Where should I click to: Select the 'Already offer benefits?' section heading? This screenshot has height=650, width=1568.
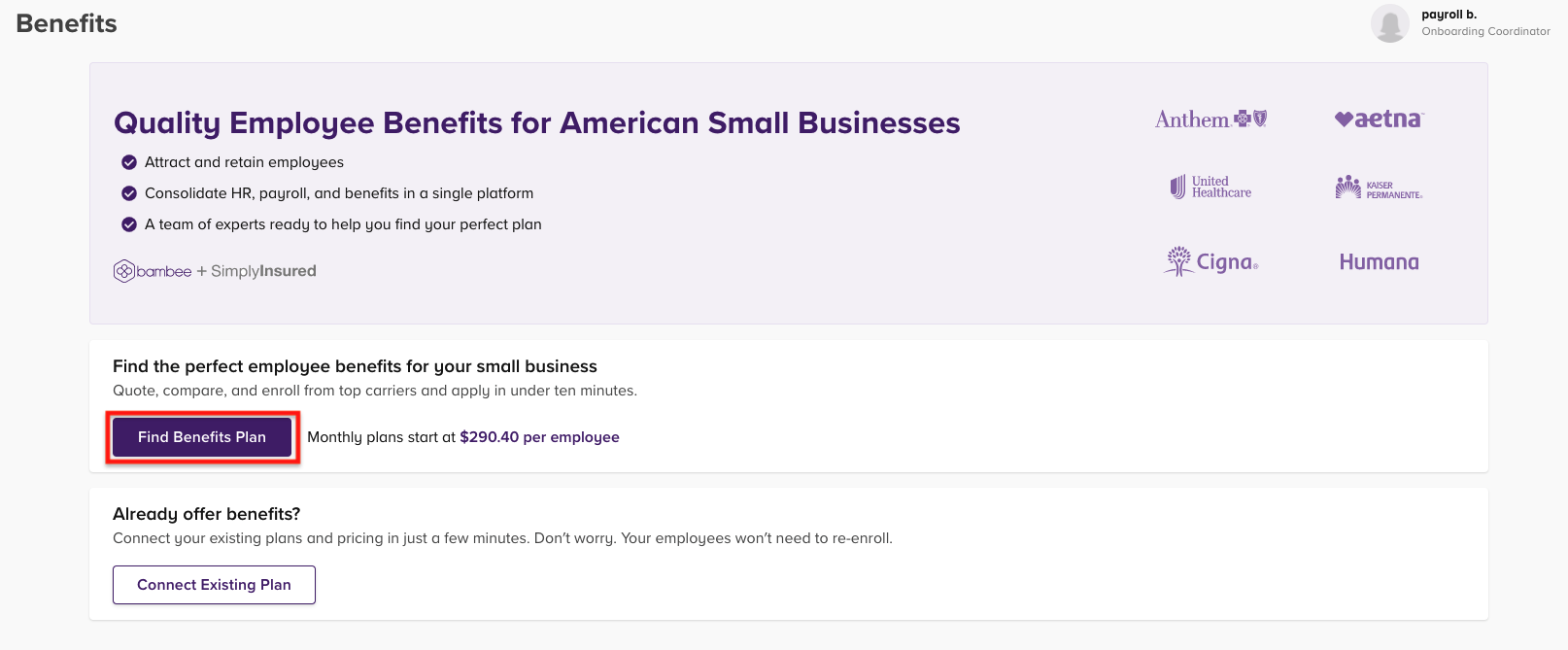pos(205,513)
